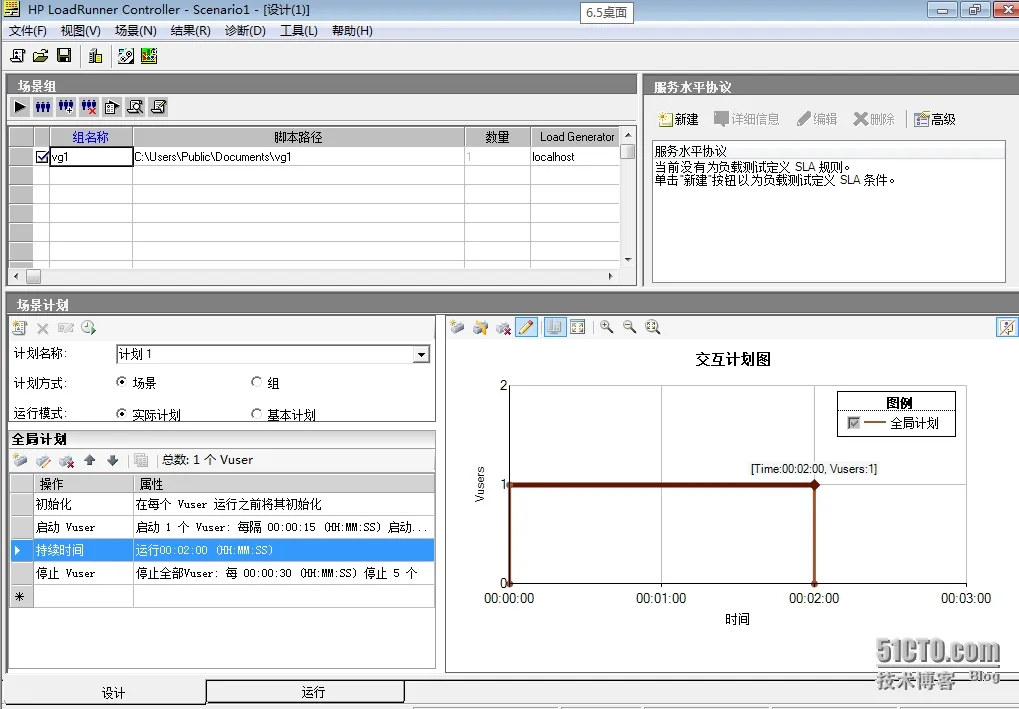
Task: Select the 启动 Vuser action row
Action: point(222,527)
